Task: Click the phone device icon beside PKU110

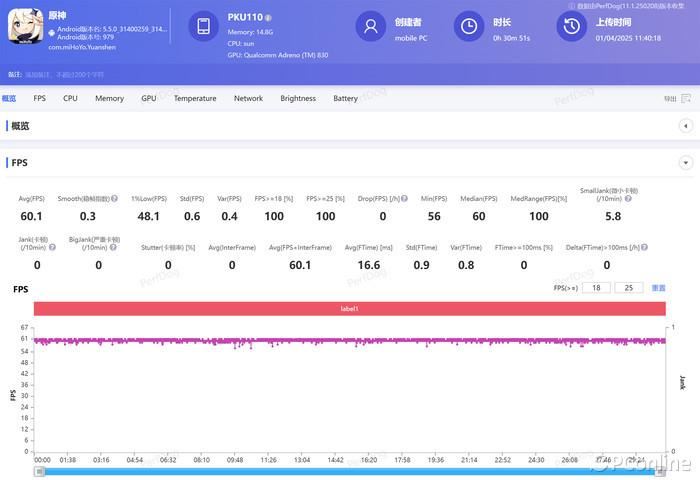Action: pyautogui.click(x=204, y=26)
